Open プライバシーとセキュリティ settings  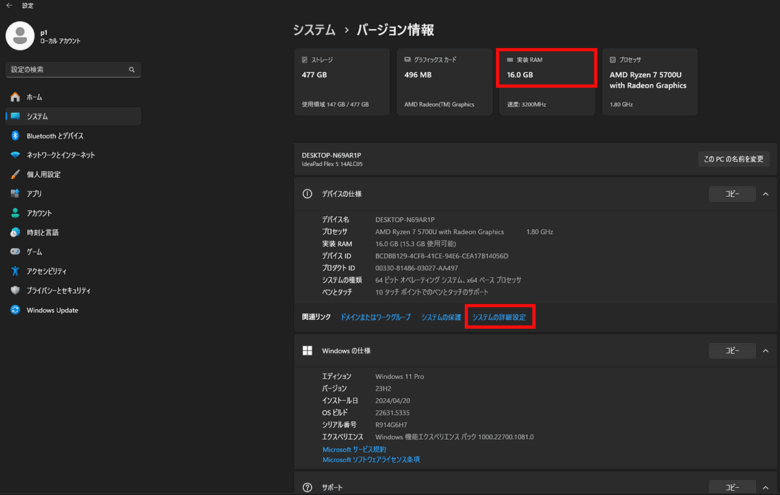(x=73, y=291)
